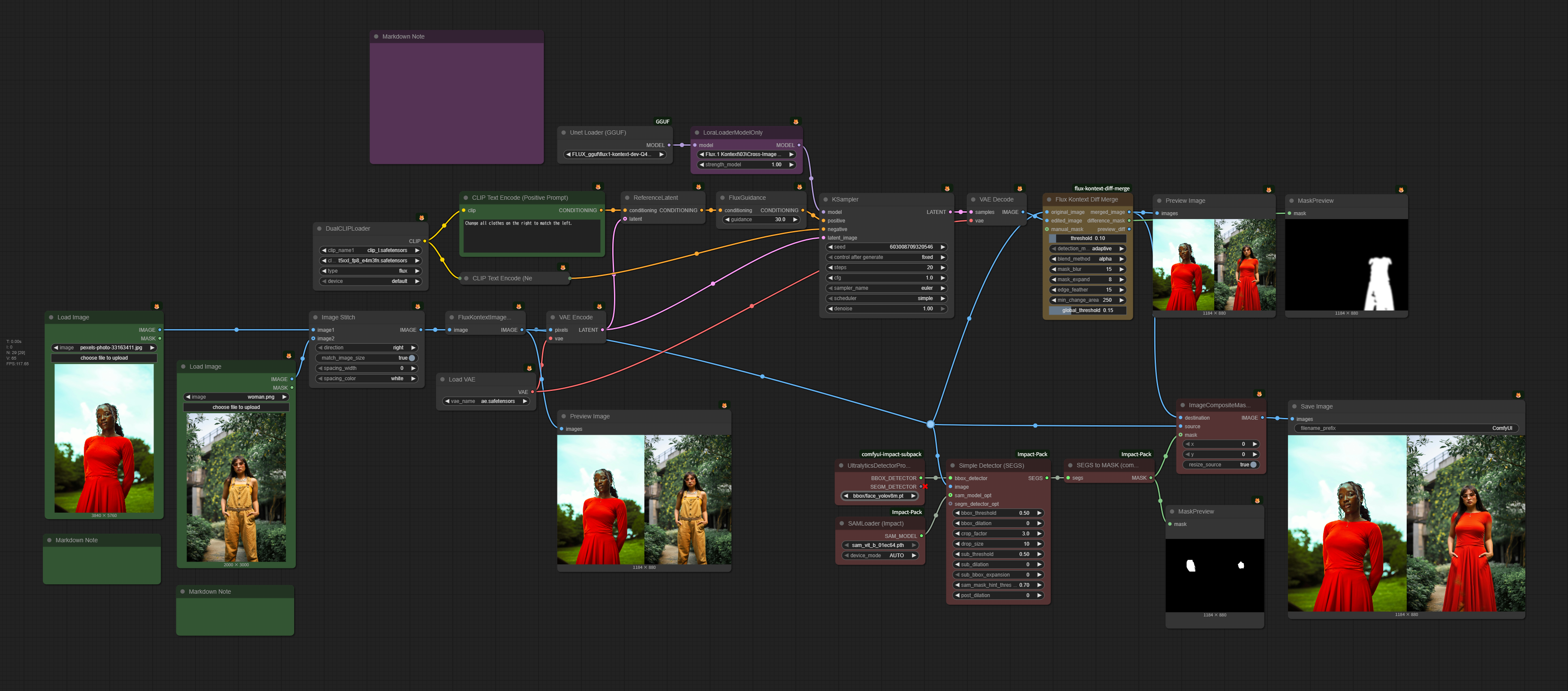Click the fox badge above Save Image node

click(x=1517, y=396)
